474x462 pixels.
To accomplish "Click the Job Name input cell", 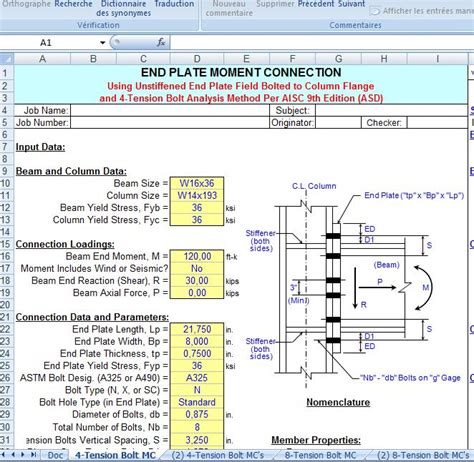I will [170, 110].
